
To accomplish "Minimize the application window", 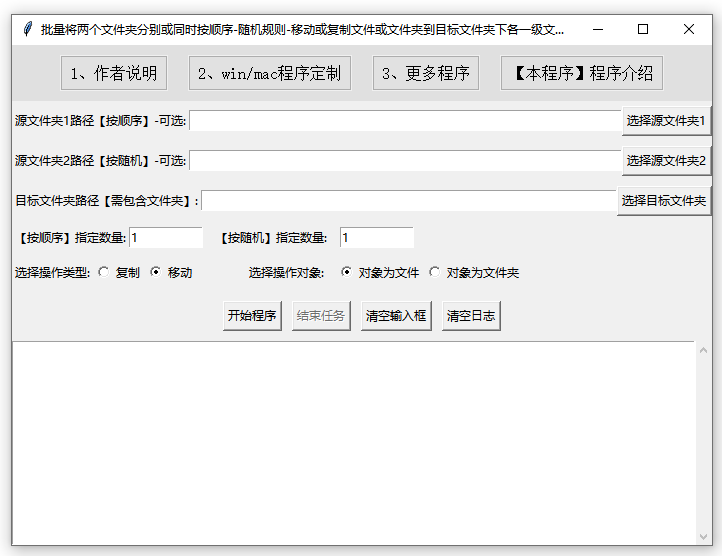I will [598, 29].
